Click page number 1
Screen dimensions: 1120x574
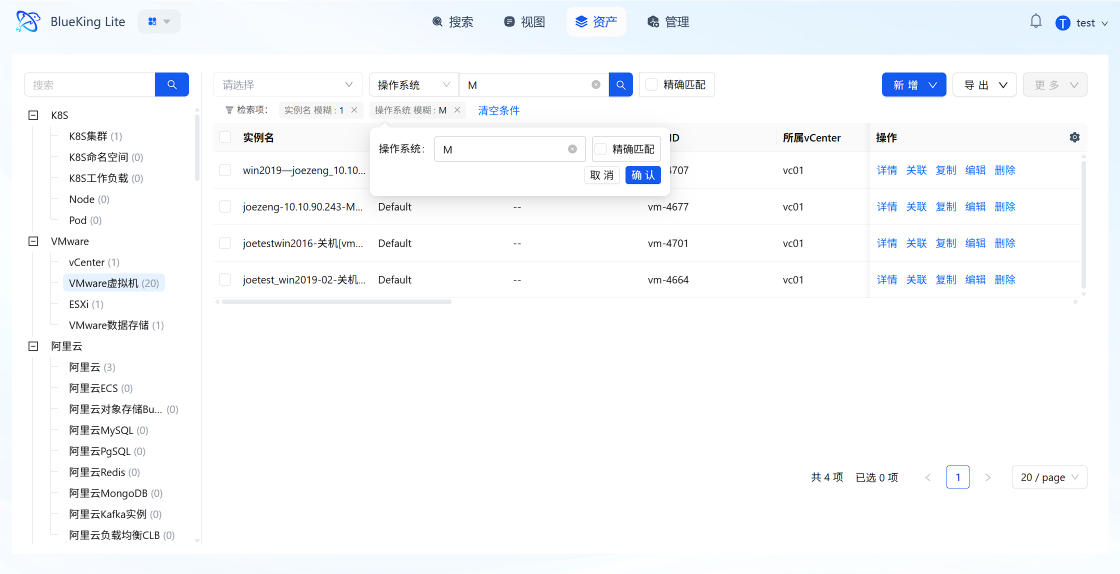click(x=958, y=478)
